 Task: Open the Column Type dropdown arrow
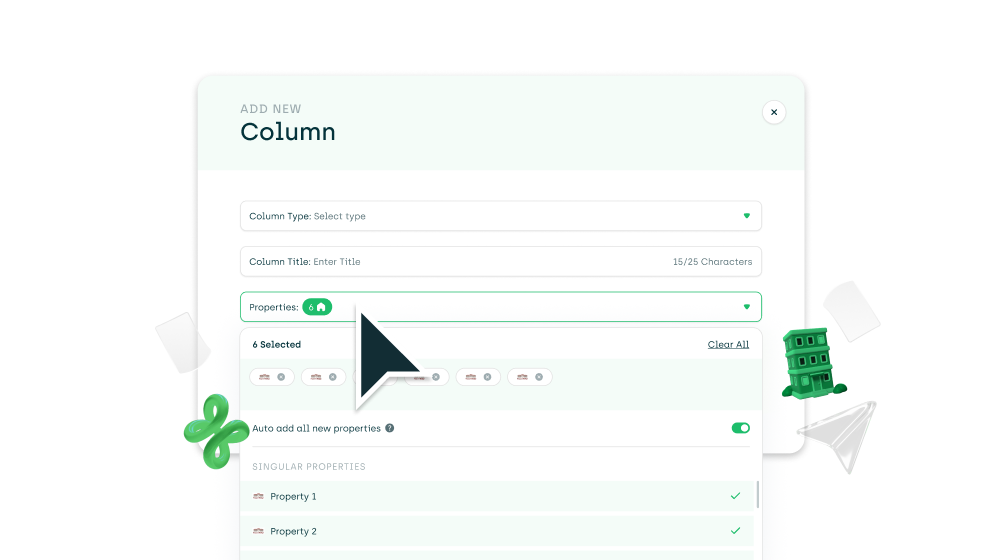[746, 216]
